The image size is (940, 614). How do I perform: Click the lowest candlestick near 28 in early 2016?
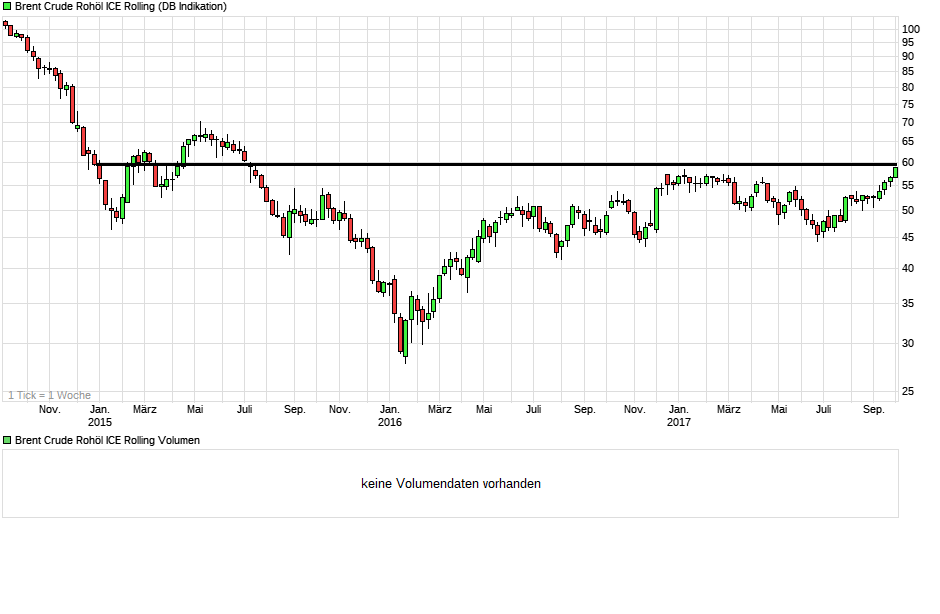(405, 339)
